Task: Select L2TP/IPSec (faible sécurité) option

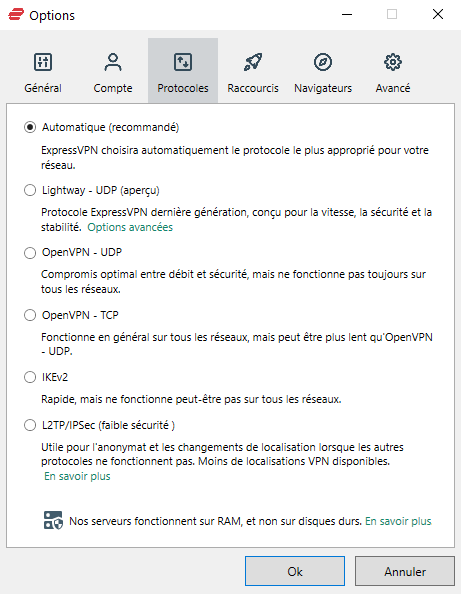Action: pyautogui.click(x=30, y=425)
